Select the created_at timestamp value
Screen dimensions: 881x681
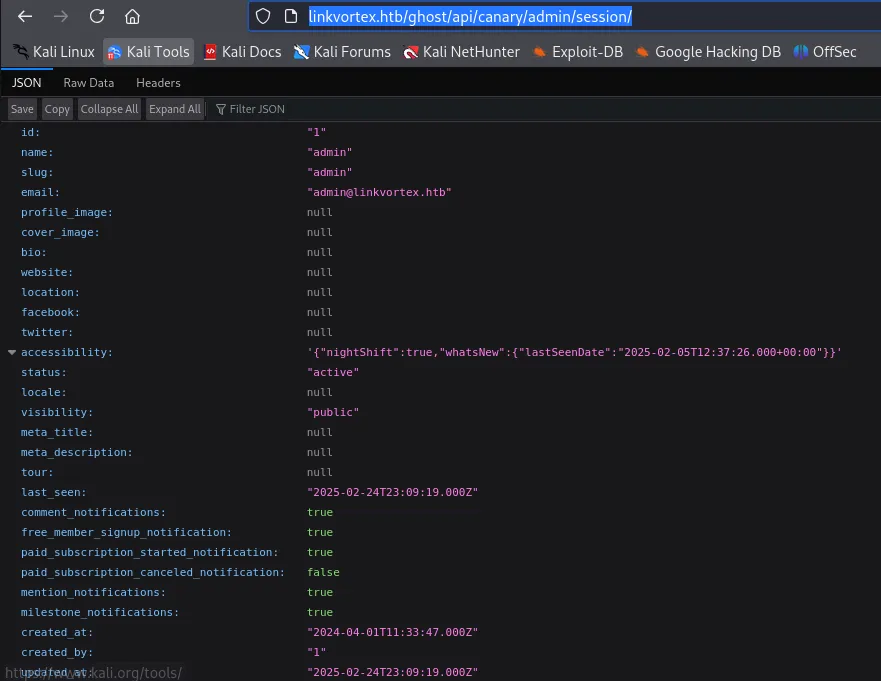tap(392, 632)
